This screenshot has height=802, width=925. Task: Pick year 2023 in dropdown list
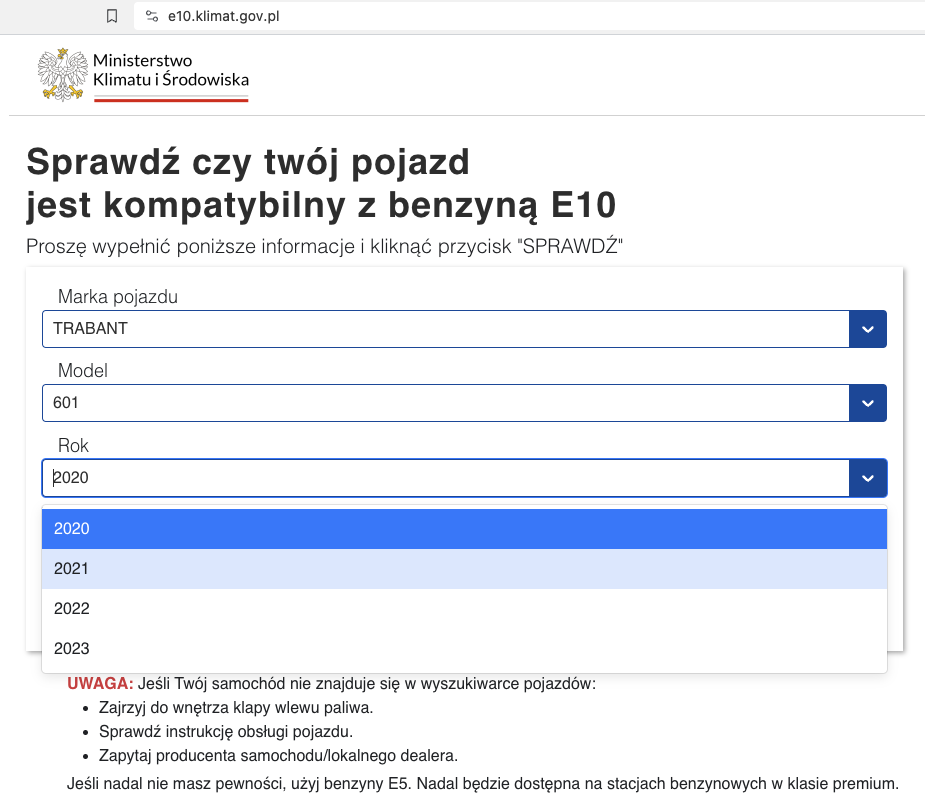pos(464,649)
